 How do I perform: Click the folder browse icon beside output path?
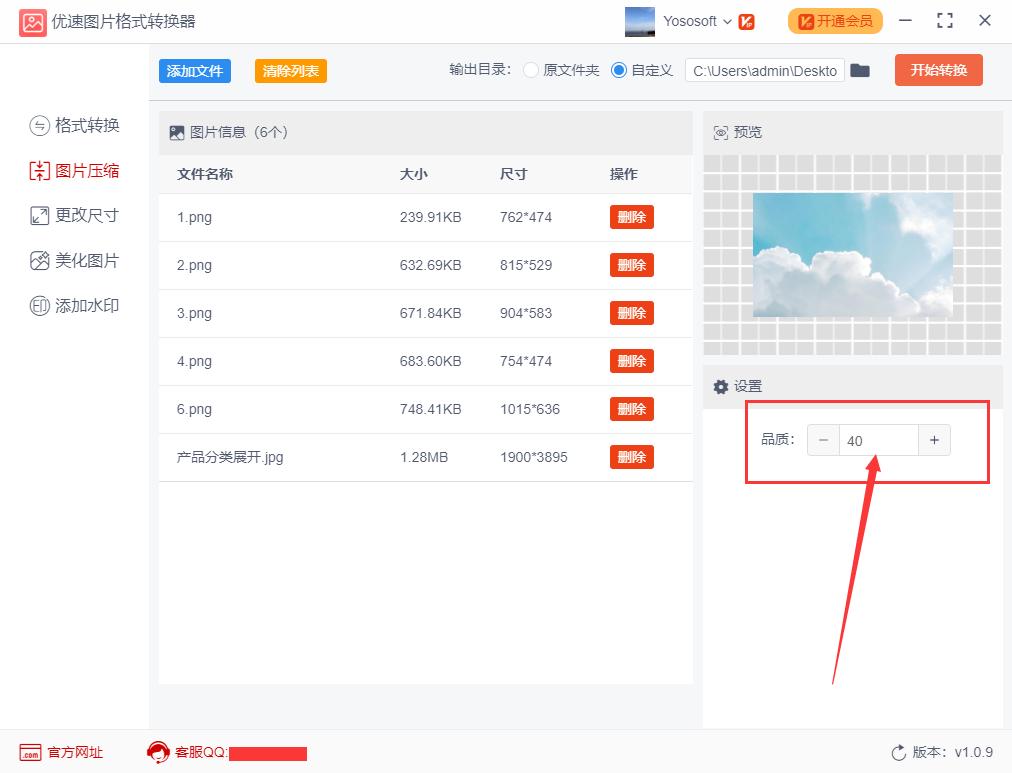point(860,71)
